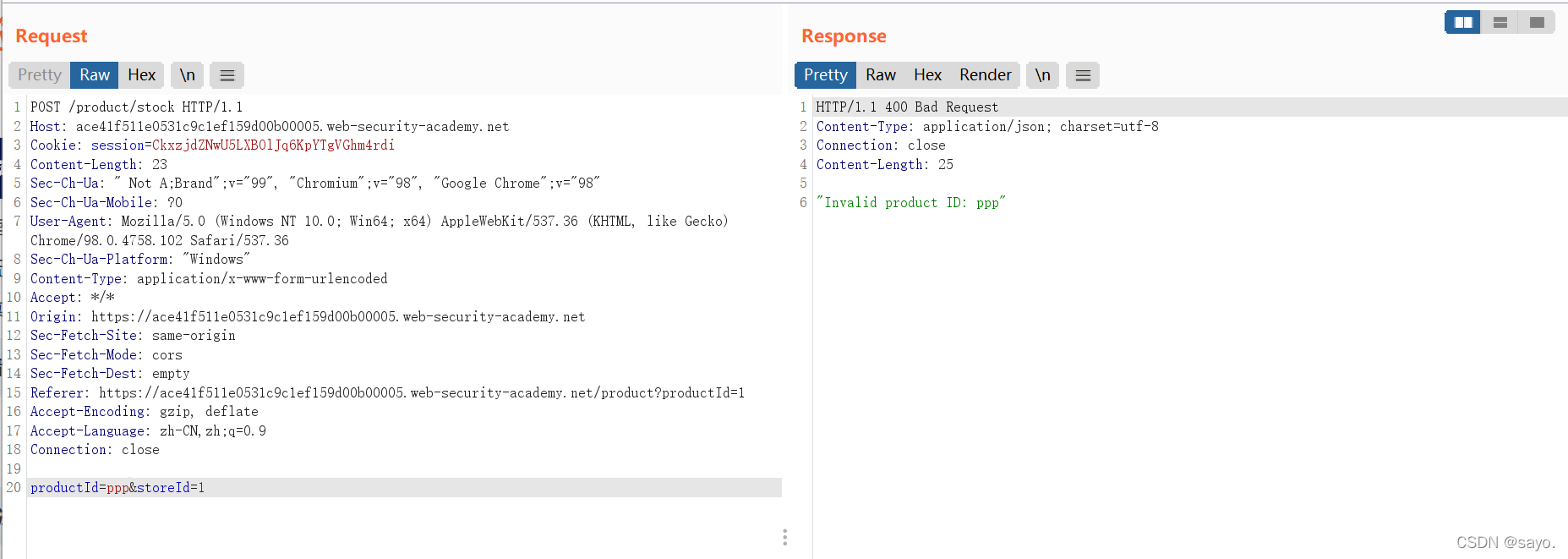Click the User-Agent header line
This screenshot has height=559, width=1568.
[x=380, y=222]
